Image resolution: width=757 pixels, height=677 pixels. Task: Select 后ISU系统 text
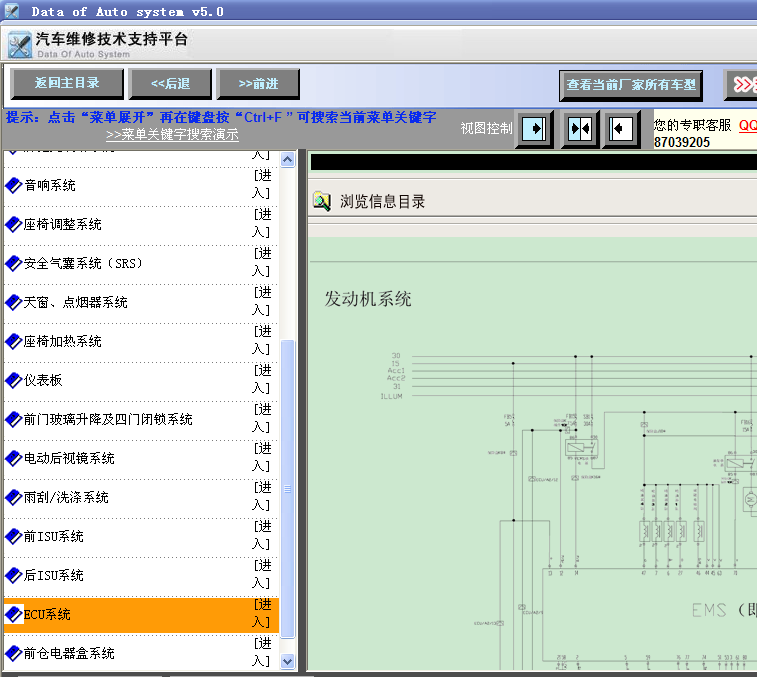pyautogui.click(x=54, y=576)
